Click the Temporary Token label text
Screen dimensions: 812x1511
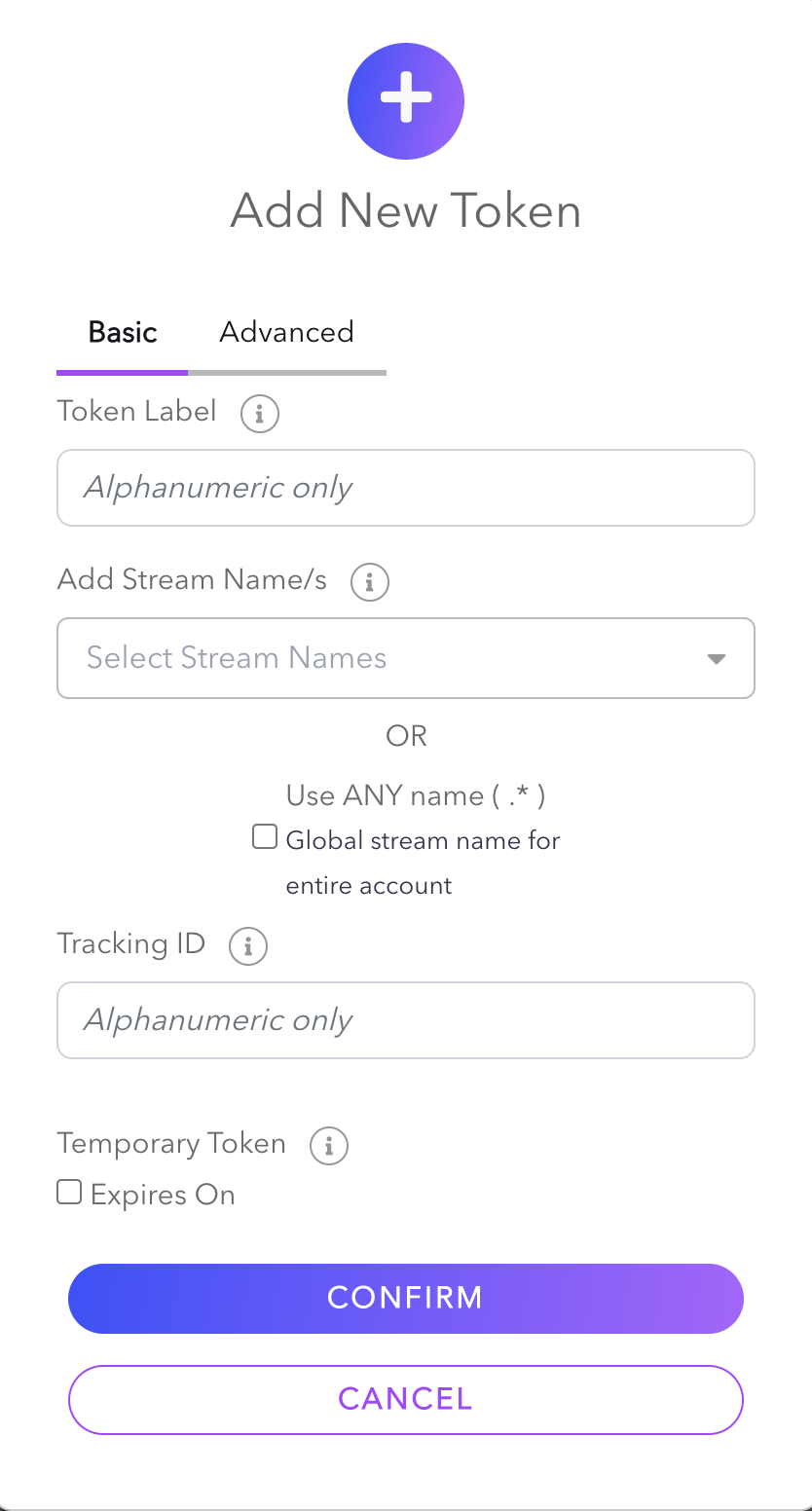click(171, 1144)
